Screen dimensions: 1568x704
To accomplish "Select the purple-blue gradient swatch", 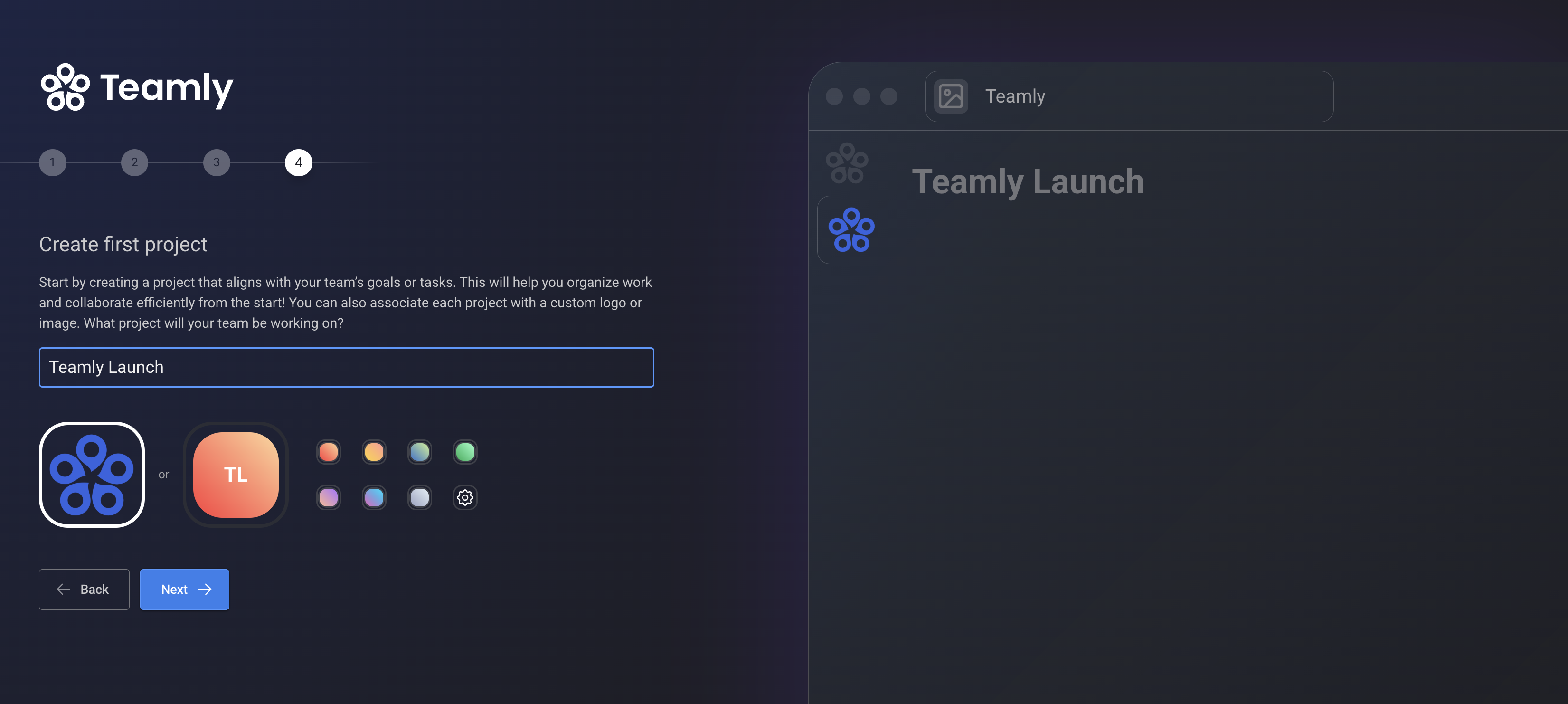I will pyautogui.click(x=374, y=497).
